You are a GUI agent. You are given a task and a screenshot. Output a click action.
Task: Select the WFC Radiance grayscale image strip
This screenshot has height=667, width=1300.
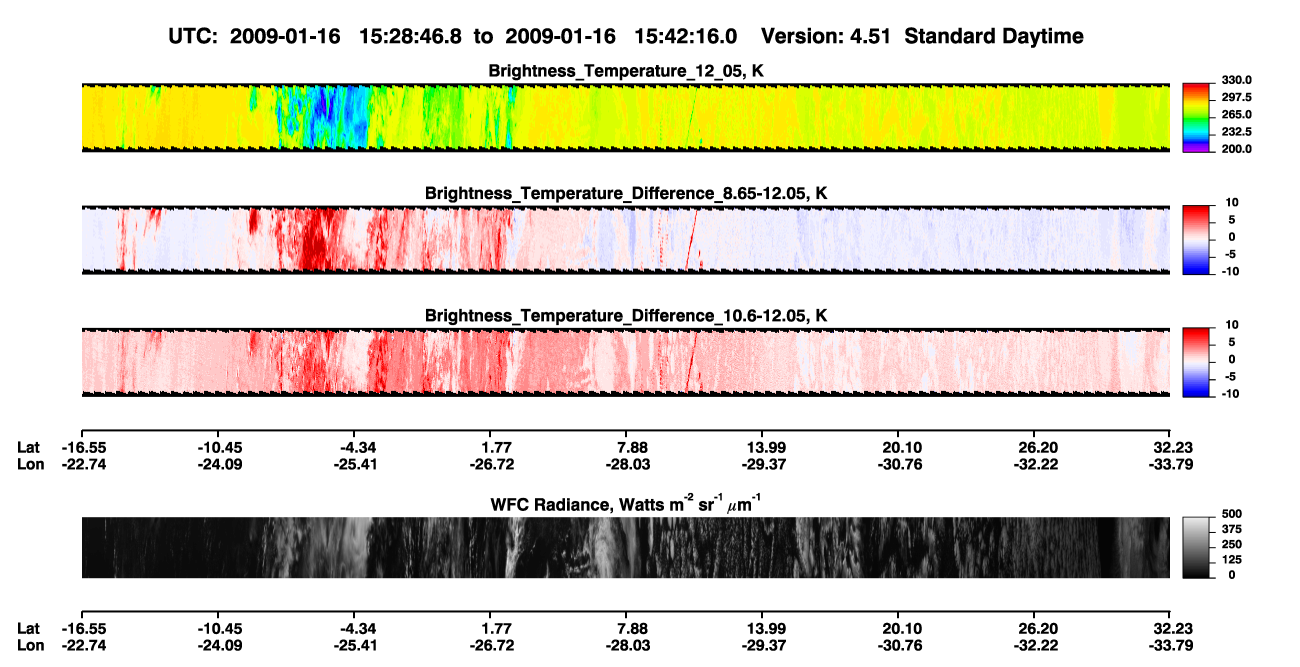625,547
